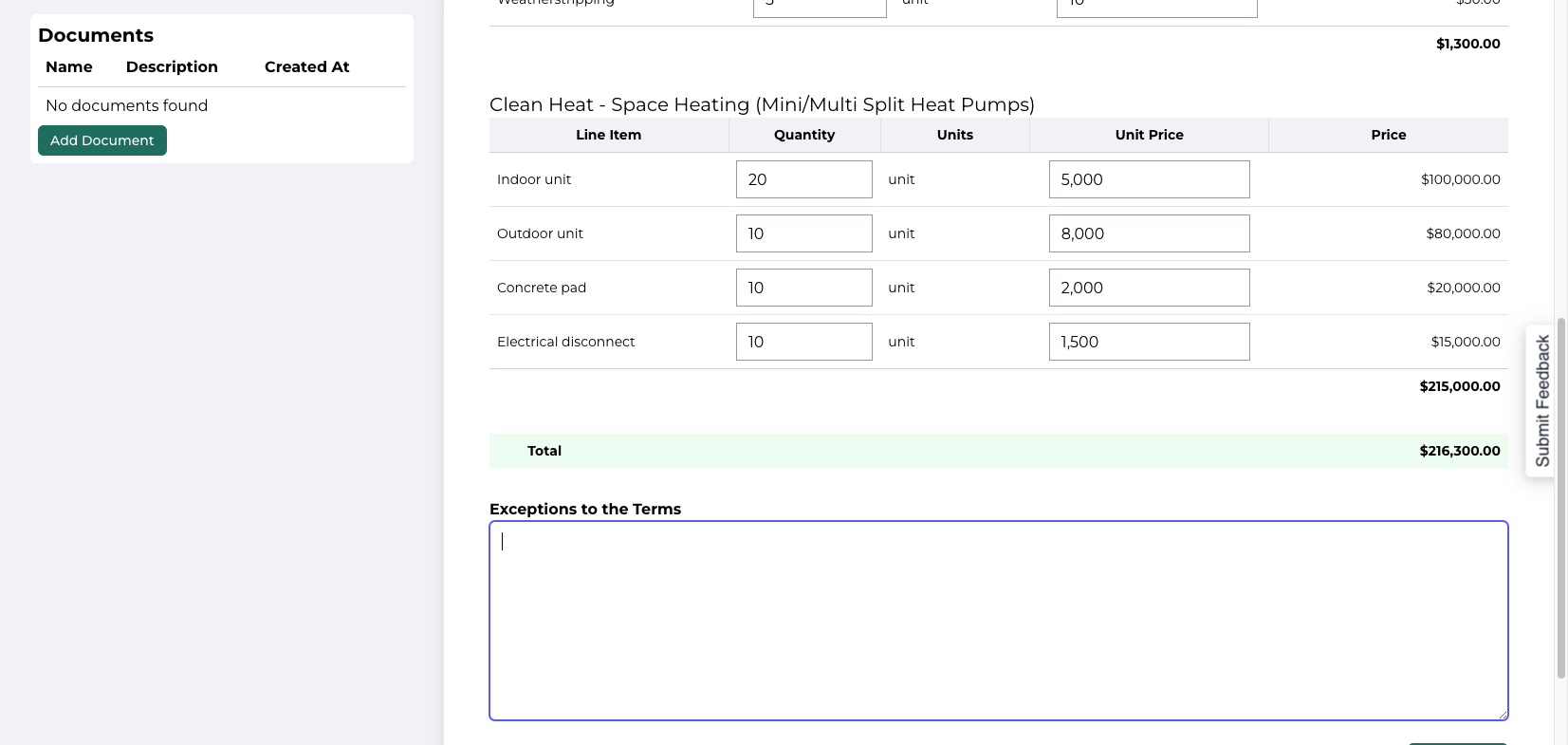This screenshot has height=745, width=1568.
Task: Click the $20,000.00 price value
Action: [1464, 288]
